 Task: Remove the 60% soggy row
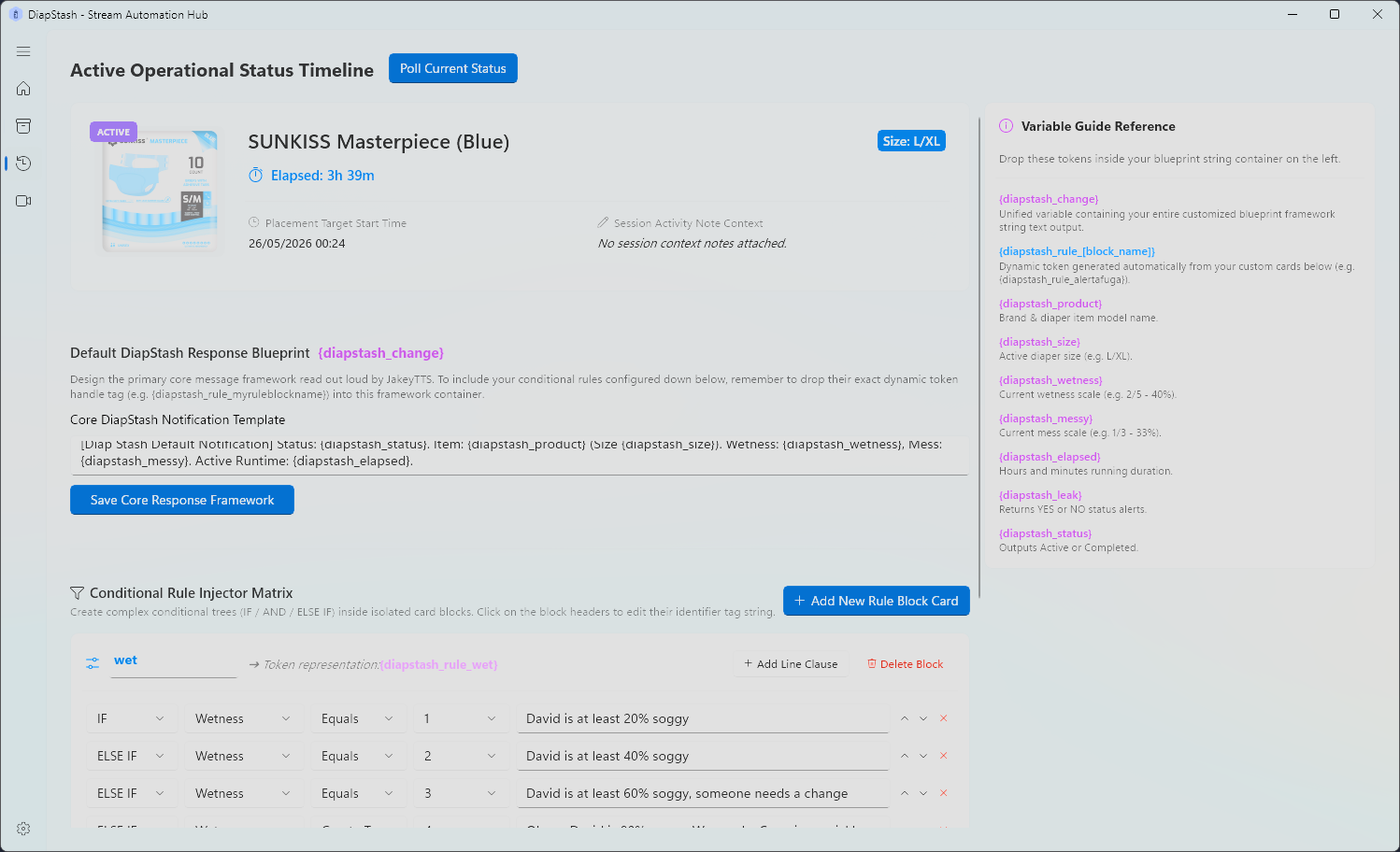click(943, 793)
